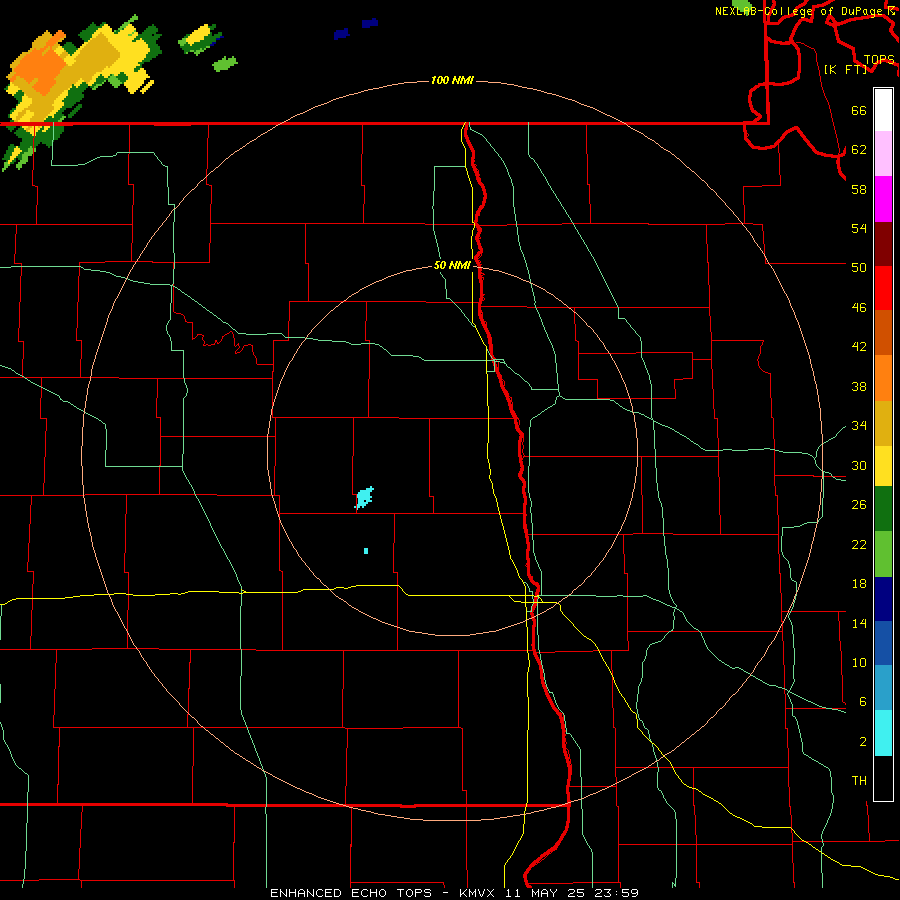Click the legend value 62

click(859, 150)
